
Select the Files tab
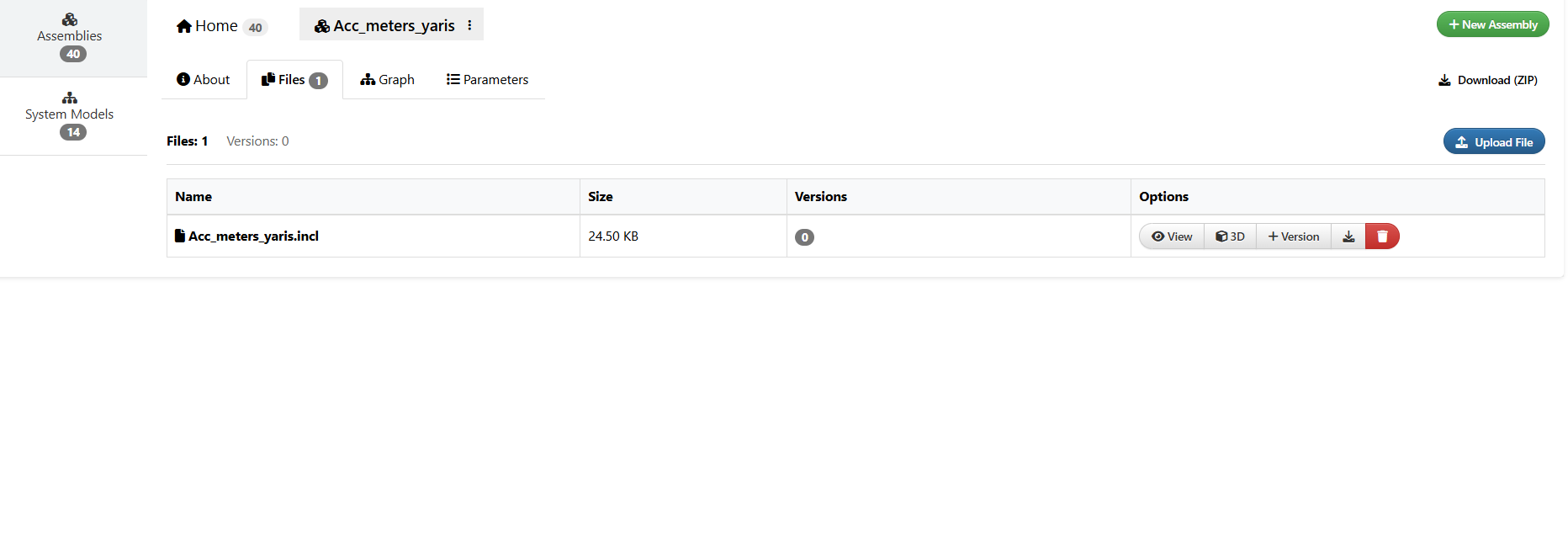tap(294, 80)
